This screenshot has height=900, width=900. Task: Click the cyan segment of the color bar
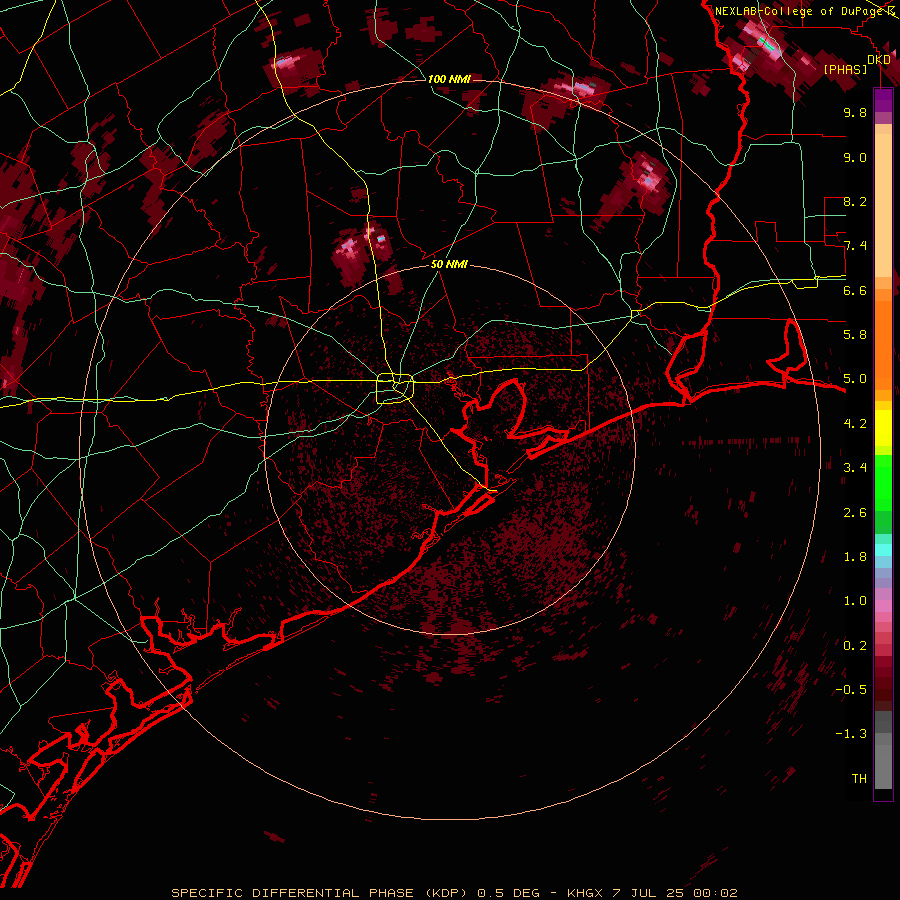883,550
